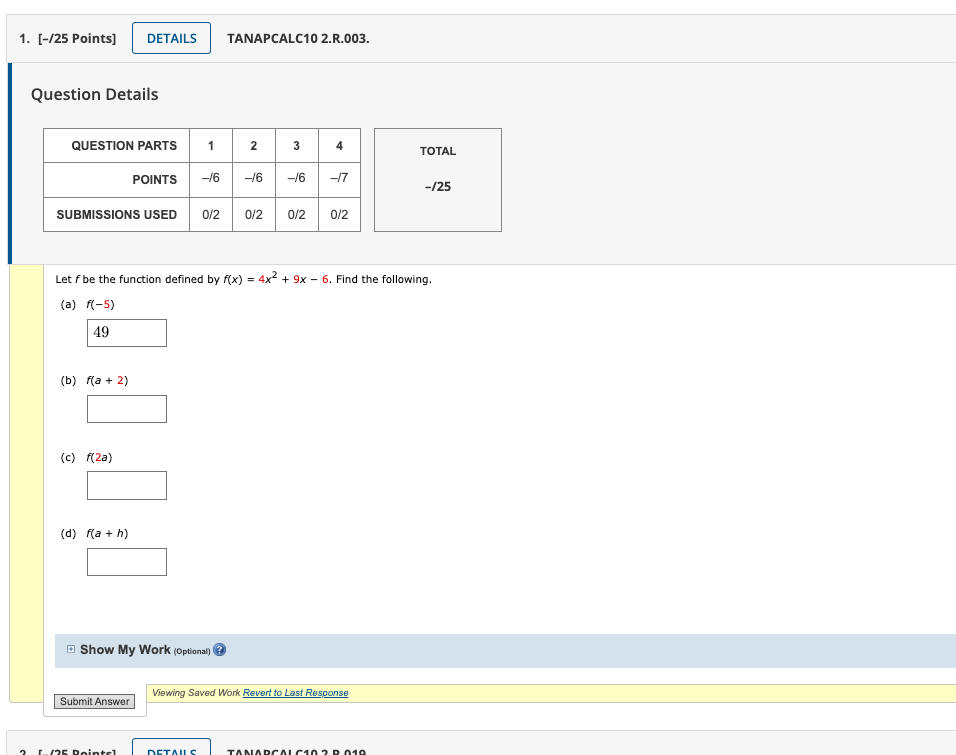
Task: Click the '1. [–/25 Points]' header text
Action: pyautogui.click(x=67, y=38)
